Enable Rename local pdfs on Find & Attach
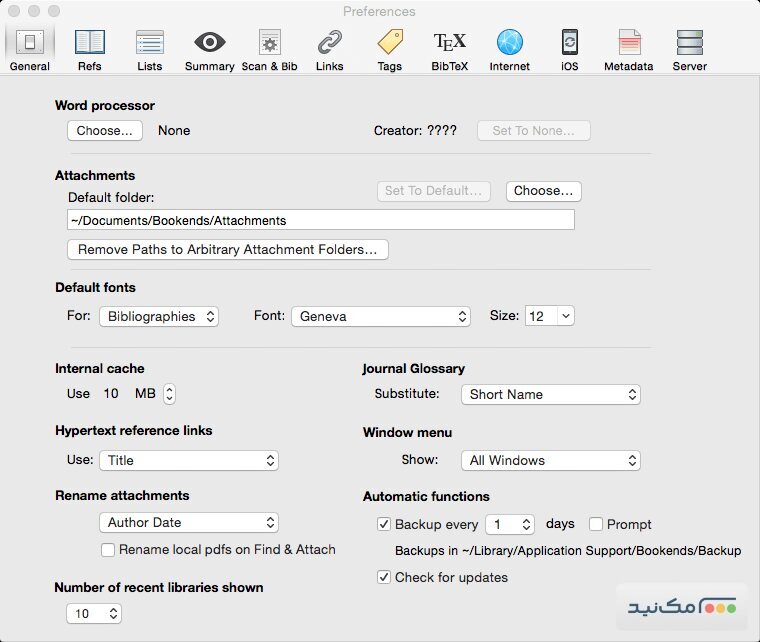This screenshot has height=642, width=760. [108, 550]
